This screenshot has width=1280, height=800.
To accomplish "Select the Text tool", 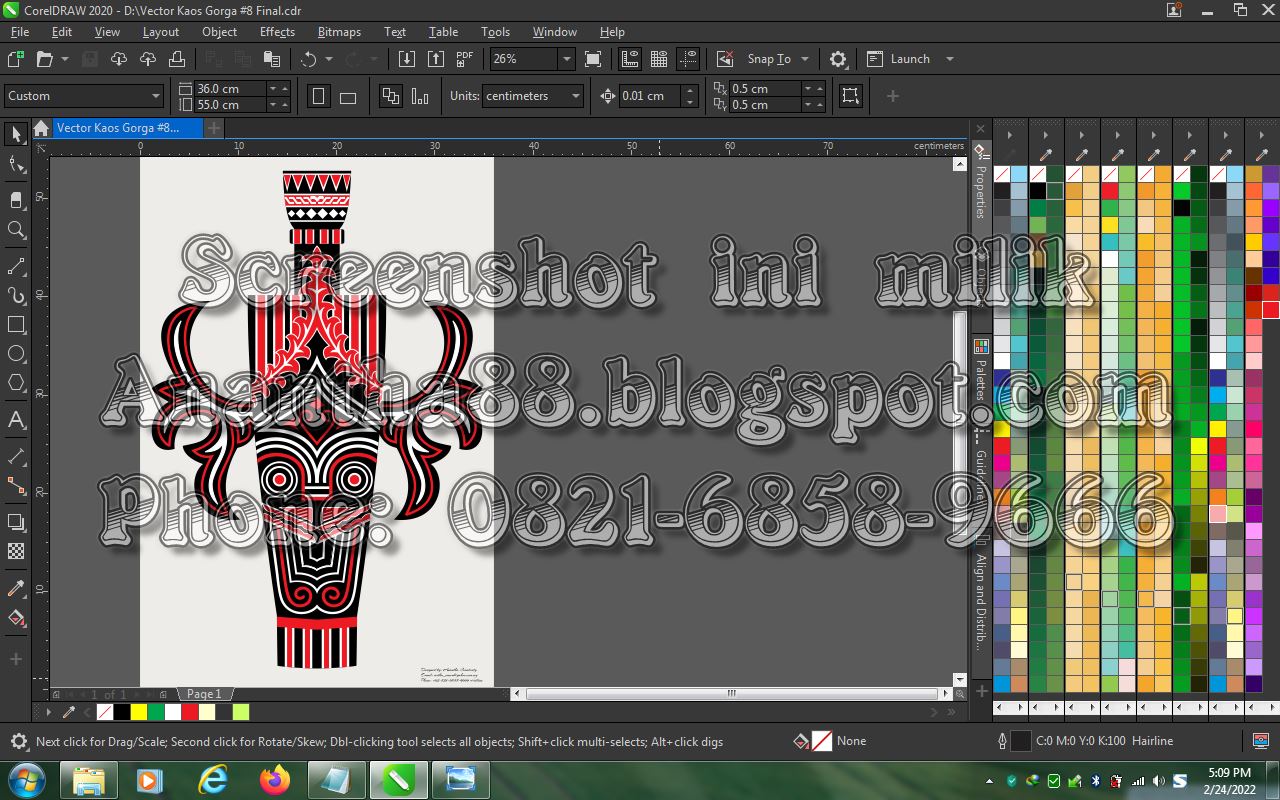I will tap(16, 420).
